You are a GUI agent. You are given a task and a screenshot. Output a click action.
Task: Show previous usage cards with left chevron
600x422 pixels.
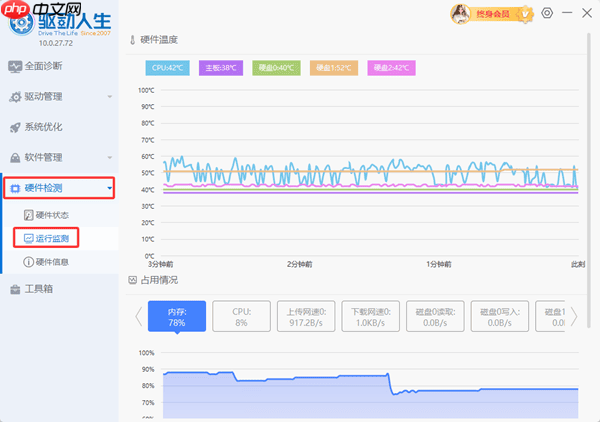pos(139,316)
